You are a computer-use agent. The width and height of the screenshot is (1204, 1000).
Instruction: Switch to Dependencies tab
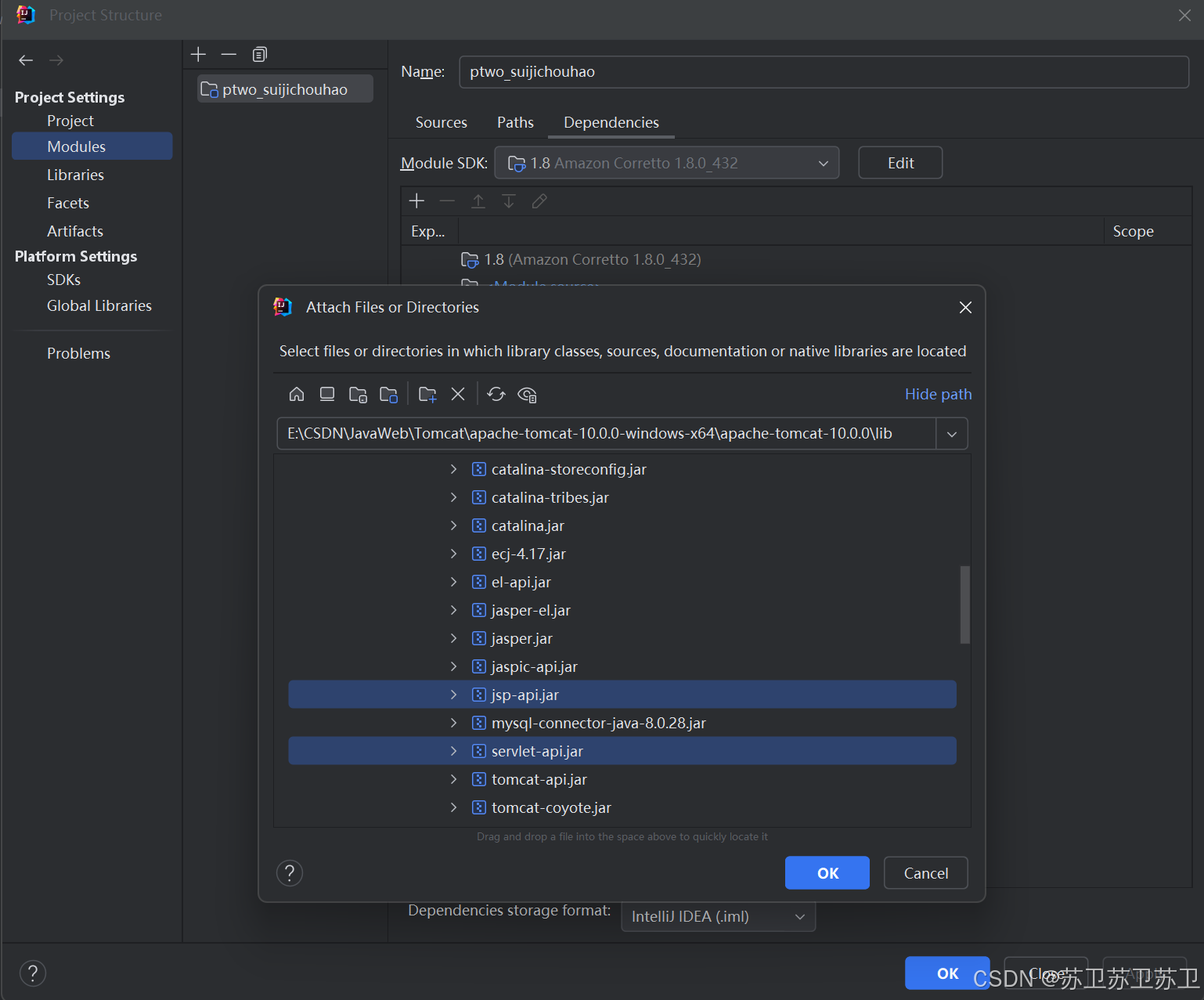pos(611,122)
